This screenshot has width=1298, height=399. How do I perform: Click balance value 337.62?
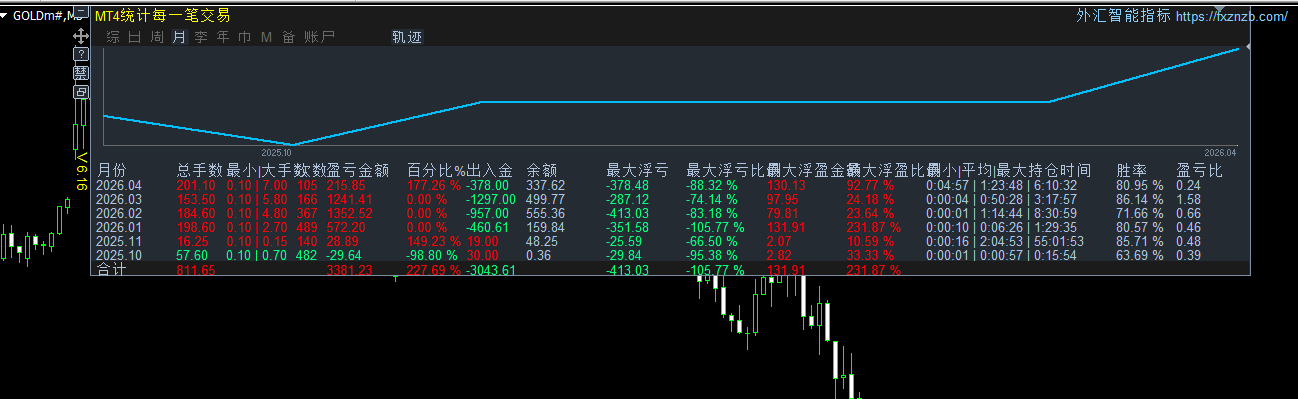[546, 185]
